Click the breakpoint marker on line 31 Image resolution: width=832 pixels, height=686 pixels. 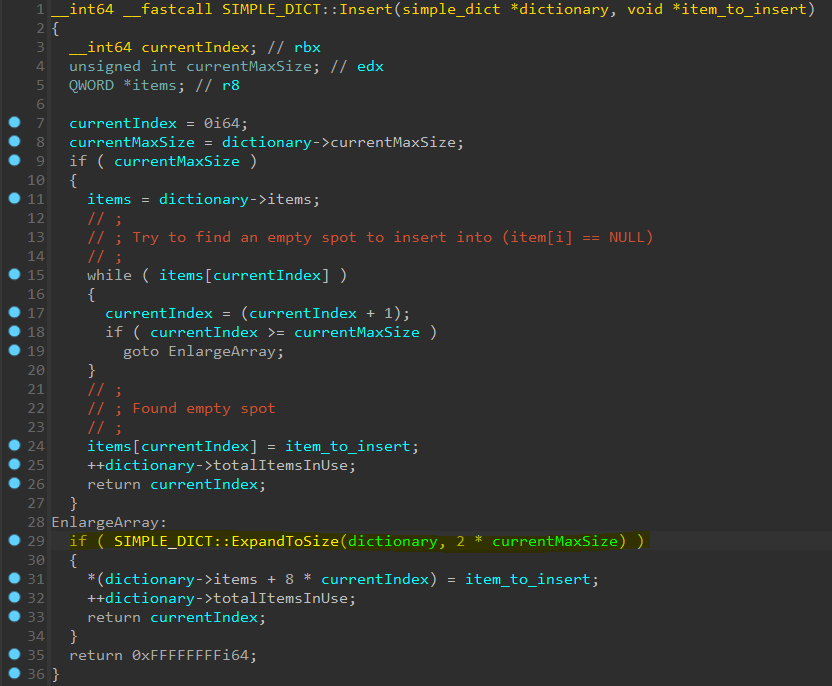tap(14, 579)
